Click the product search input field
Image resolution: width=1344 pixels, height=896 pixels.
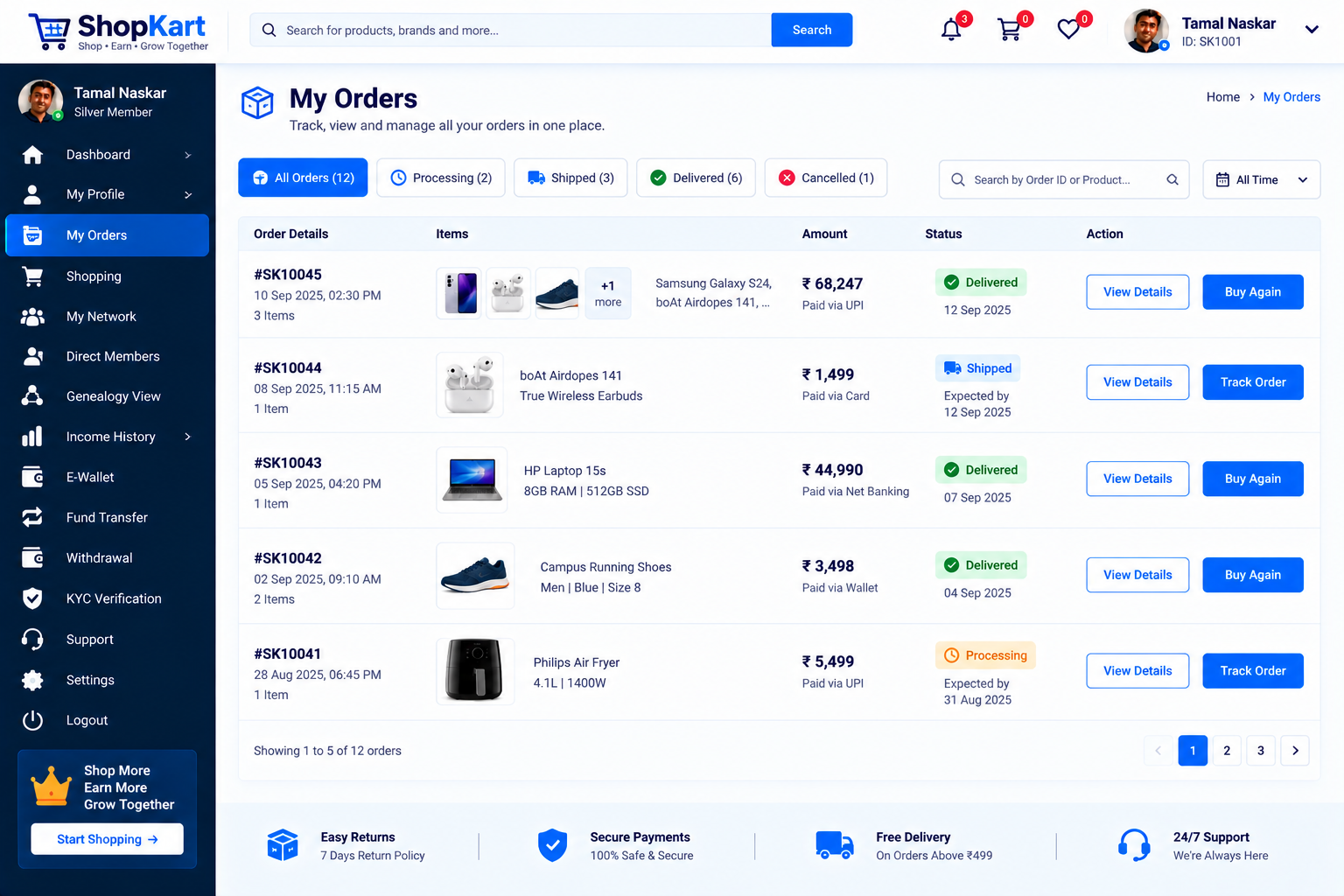tap(511, 30)
